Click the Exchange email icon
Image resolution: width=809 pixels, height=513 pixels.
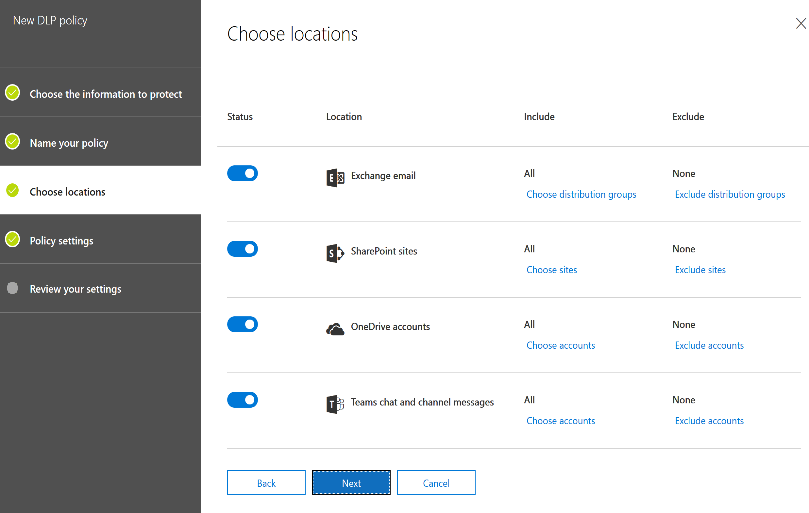(335, 178)
